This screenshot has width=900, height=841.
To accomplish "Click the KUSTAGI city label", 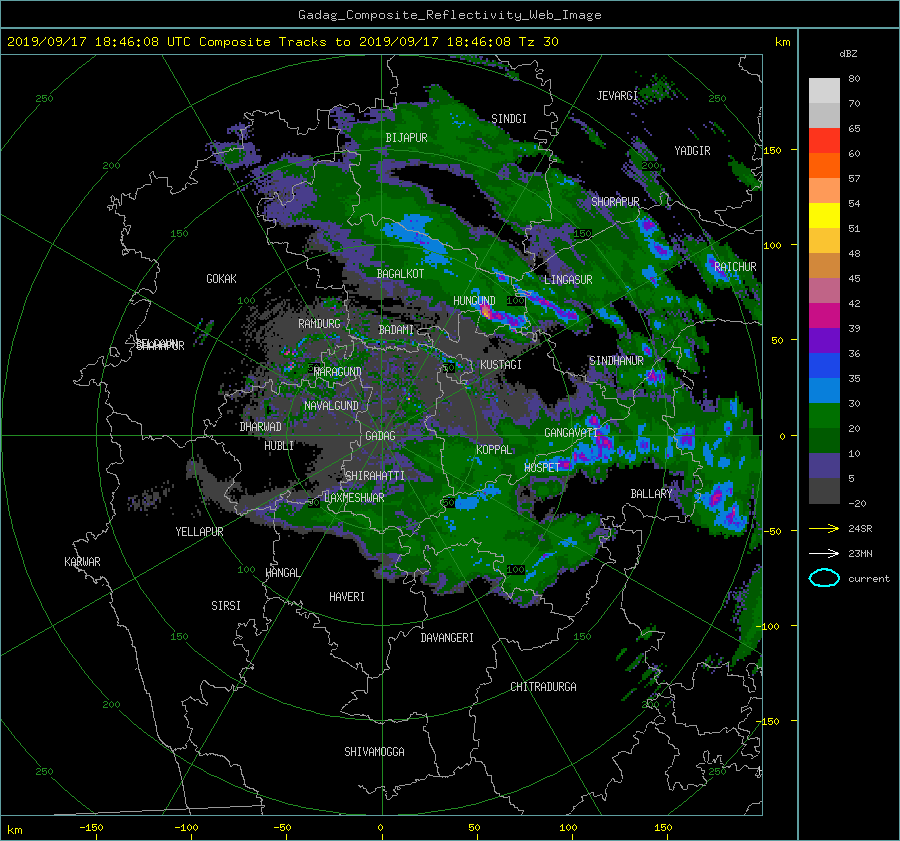I will coord(501,365).
